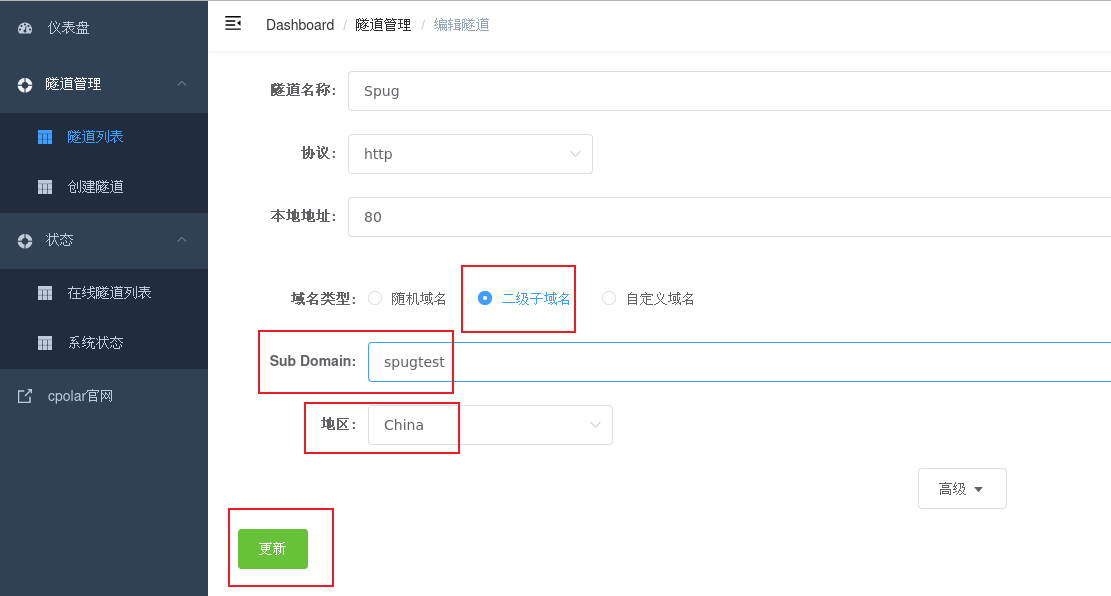Focus the 本地地址 field containing 80
1111x596 pixels.
click(x=730, y=217)
